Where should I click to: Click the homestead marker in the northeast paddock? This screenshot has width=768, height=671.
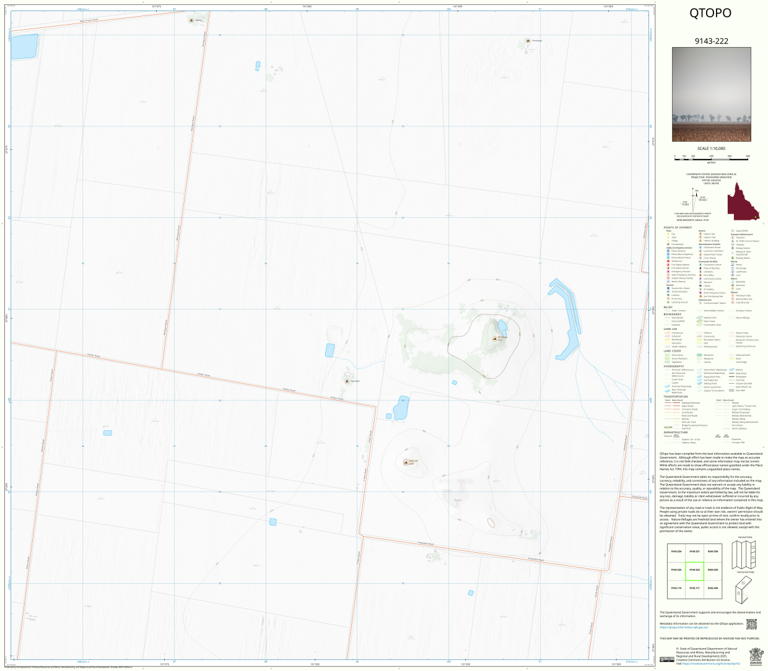click(528, 41)
